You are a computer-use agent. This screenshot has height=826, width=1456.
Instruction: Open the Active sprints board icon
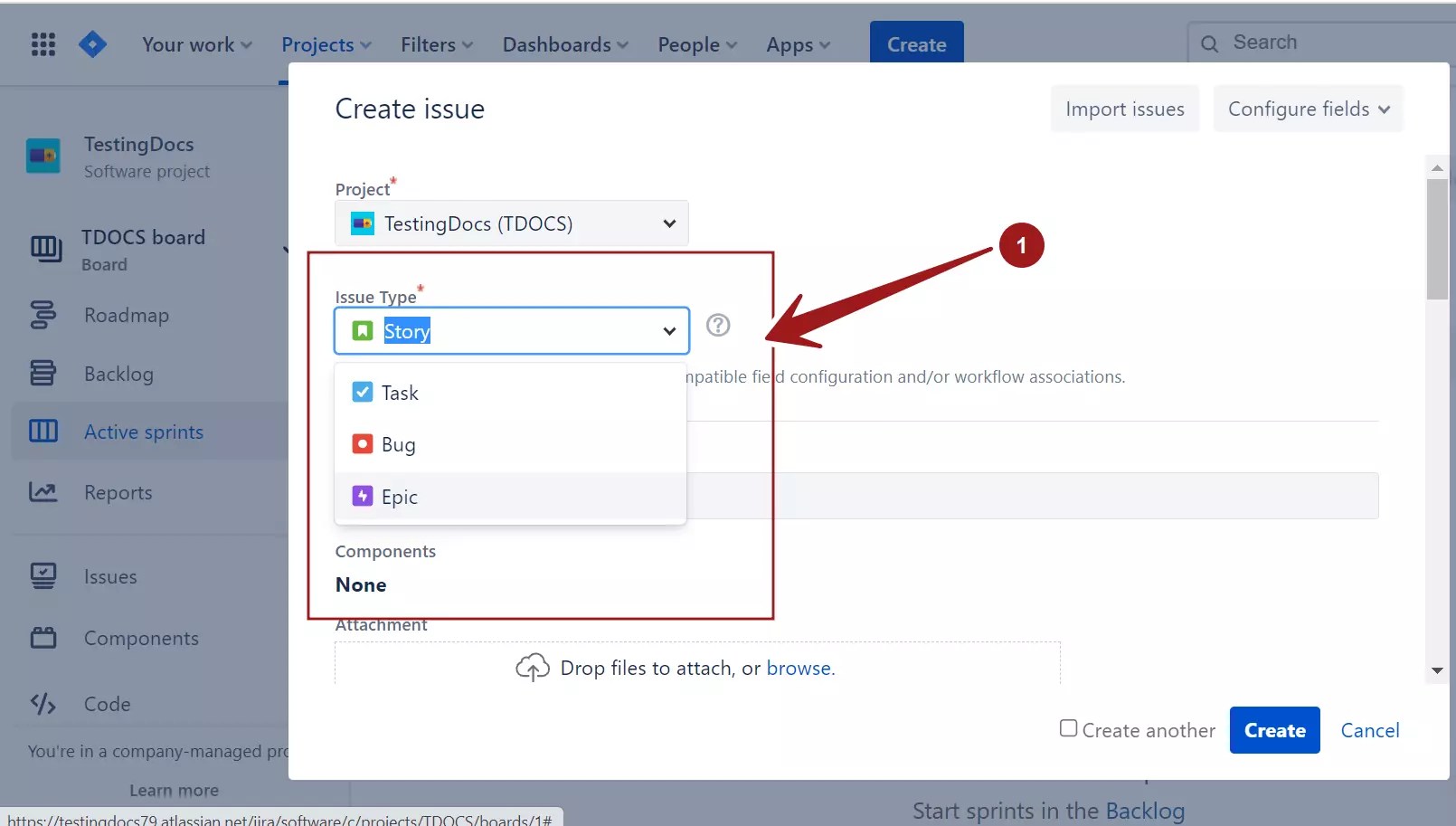click(43, 432)
